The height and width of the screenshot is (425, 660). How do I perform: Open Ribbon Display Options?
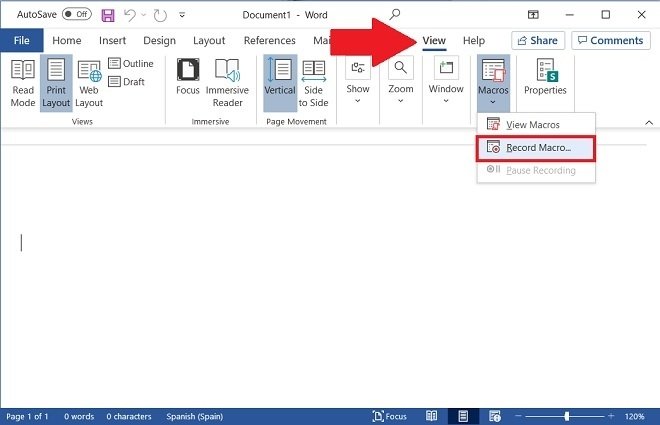point(533,15)
